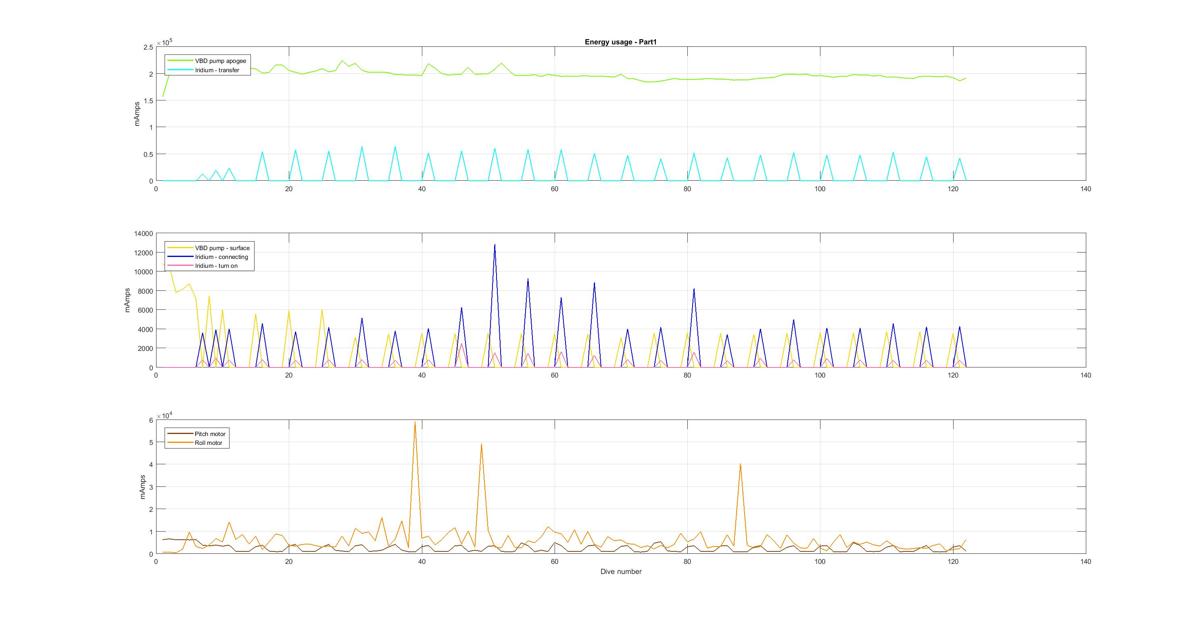Click the 'mAmps' label of the middle plot

click(127, 301)
